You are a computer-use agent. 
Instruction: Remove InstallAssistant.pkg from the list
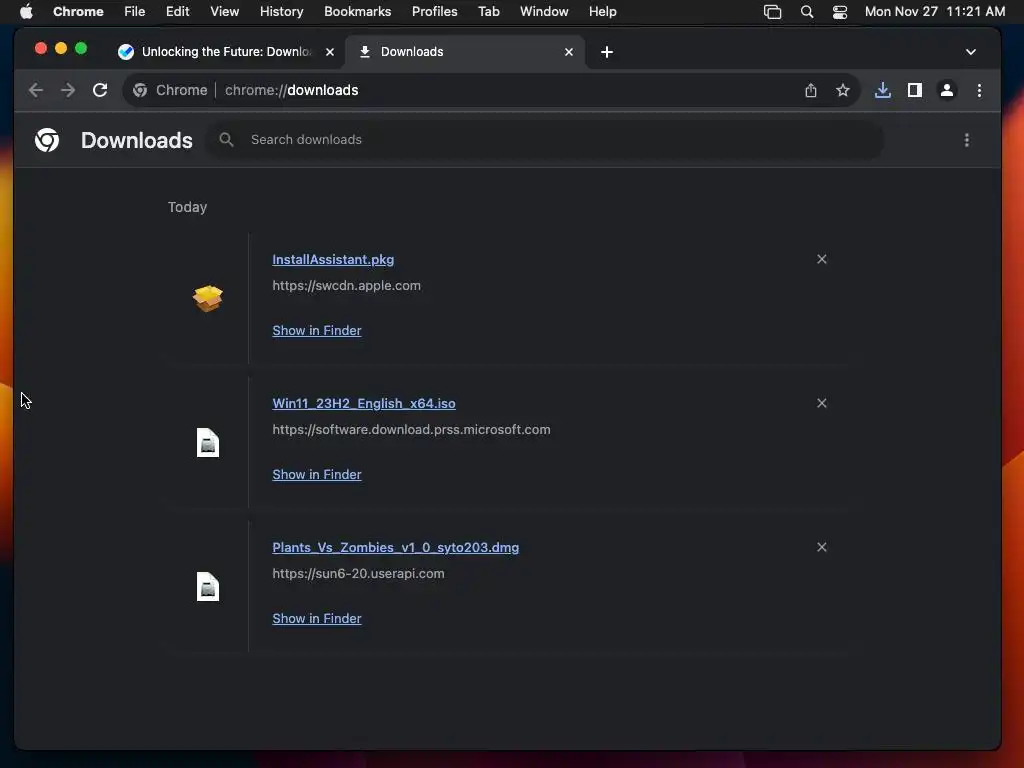click(822, 259)
